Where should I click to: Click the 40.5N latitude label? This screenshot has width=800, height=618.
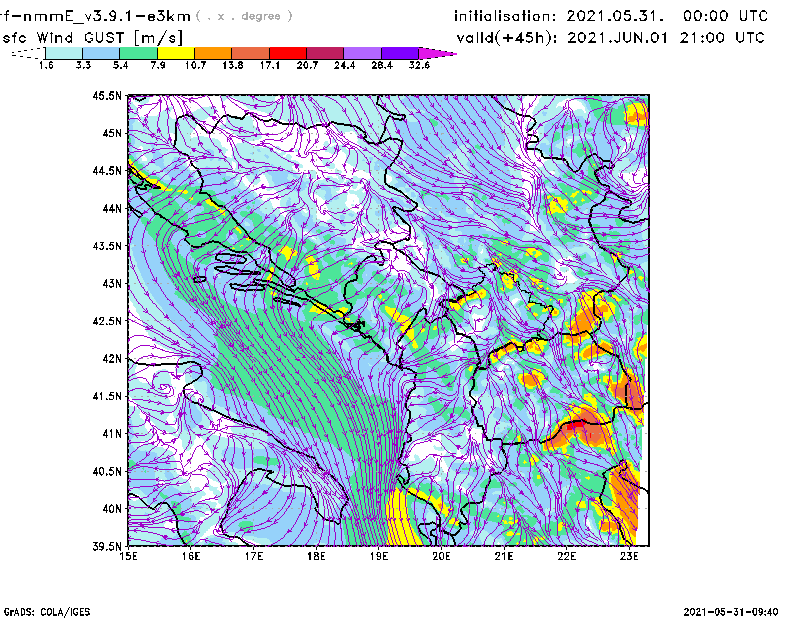[x=107, y=471]
